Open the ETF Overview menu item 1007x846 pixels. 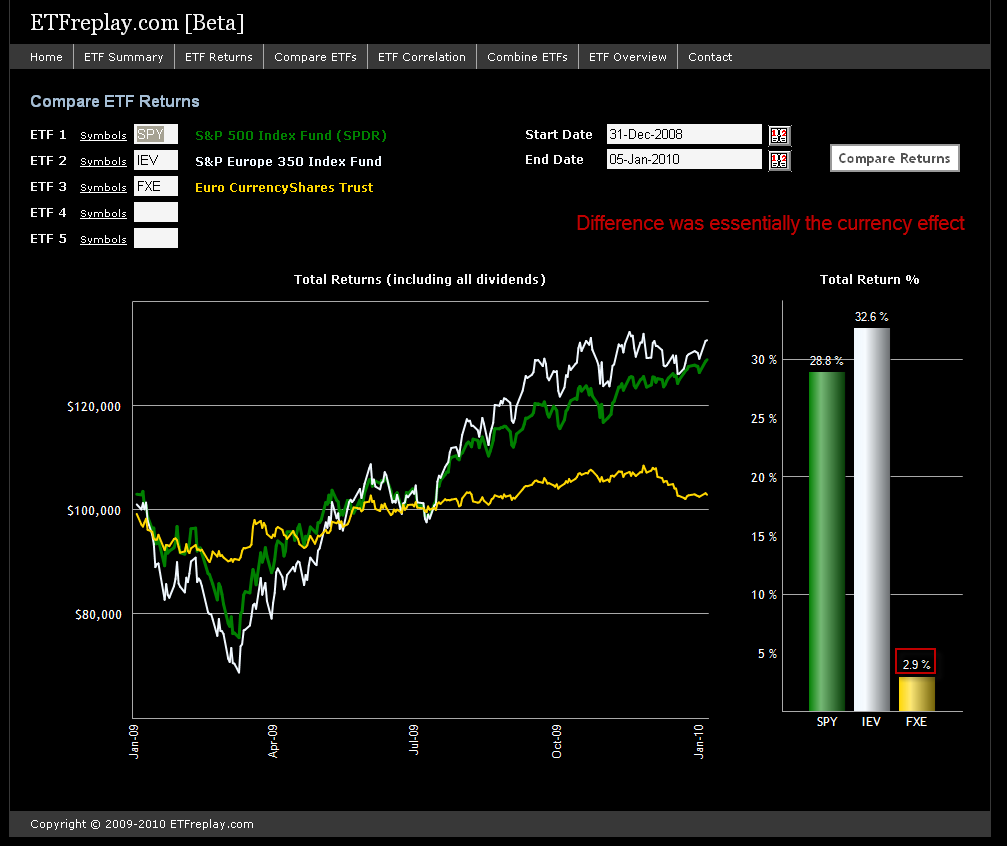(x=627, y=57)
